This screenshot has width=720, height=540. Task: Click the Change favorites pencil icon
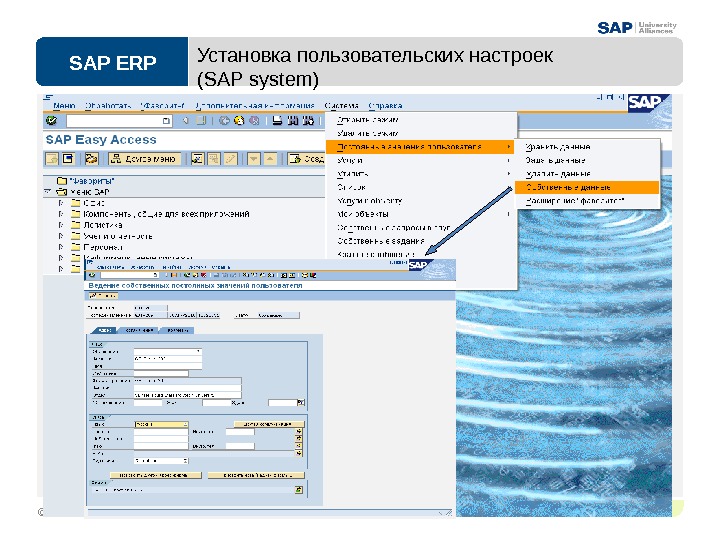click(x=230, y=159)
